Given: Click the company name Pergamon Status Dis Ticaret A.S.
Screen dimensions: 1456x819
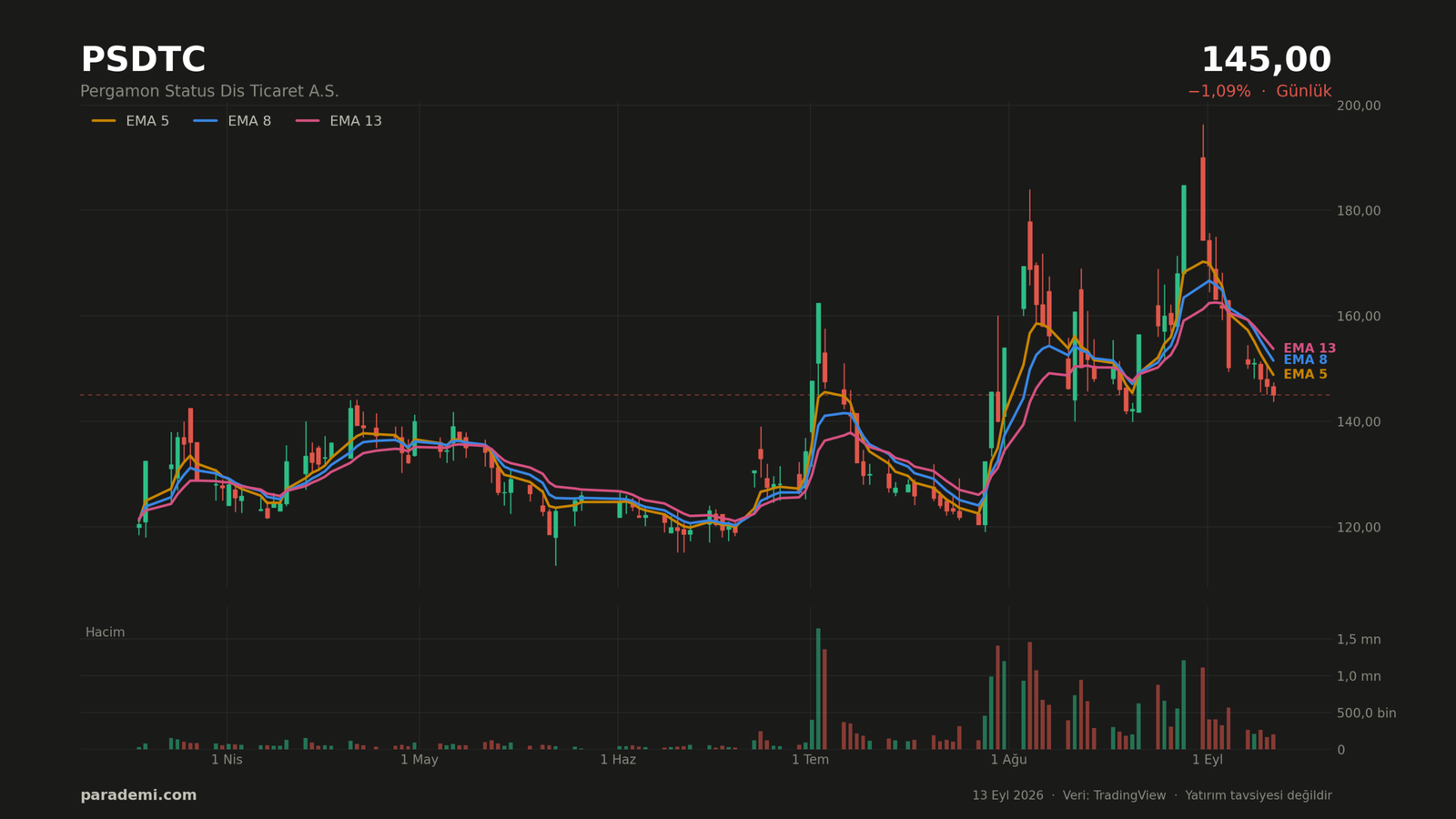Looking at the screenshot, I should [209, 92].
